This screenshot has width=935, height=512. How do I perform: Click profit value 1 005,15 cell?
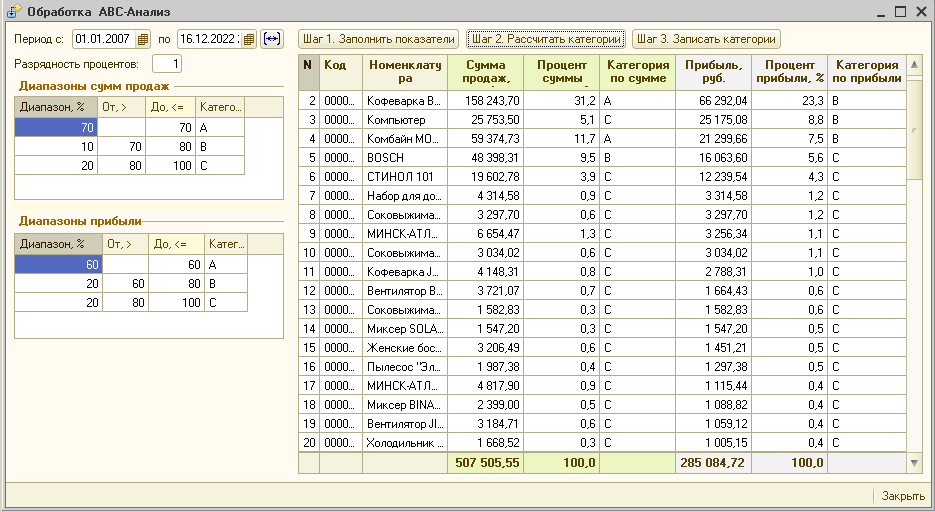(713, 443)
